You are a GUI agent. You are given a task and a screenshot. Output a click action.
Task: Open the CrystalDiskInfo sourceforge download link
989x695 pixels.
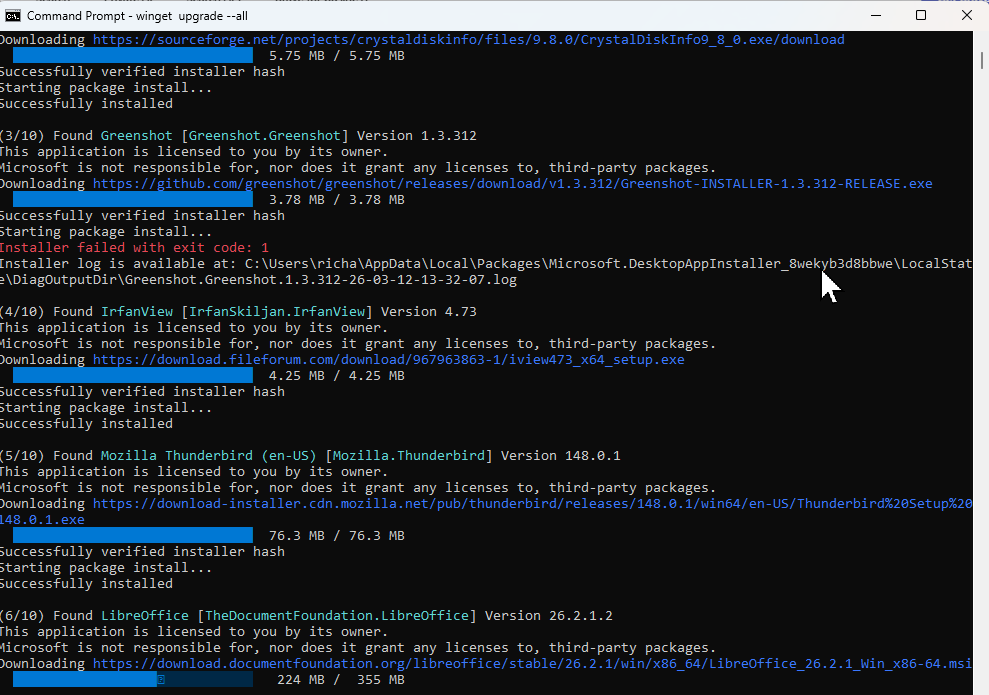[x=469, y=40]
